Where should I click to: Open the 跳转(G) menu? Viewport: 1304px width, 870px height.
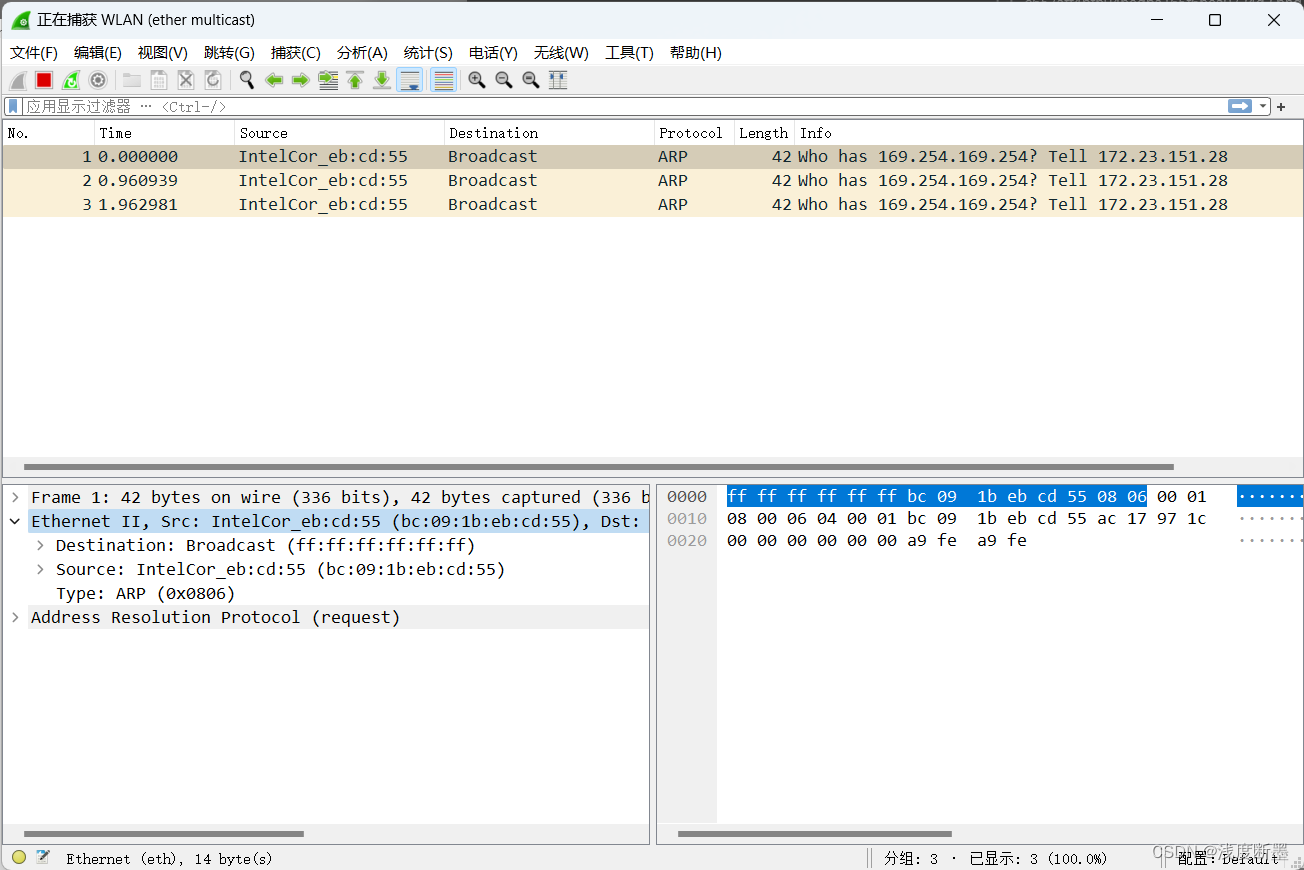(229, 53)
